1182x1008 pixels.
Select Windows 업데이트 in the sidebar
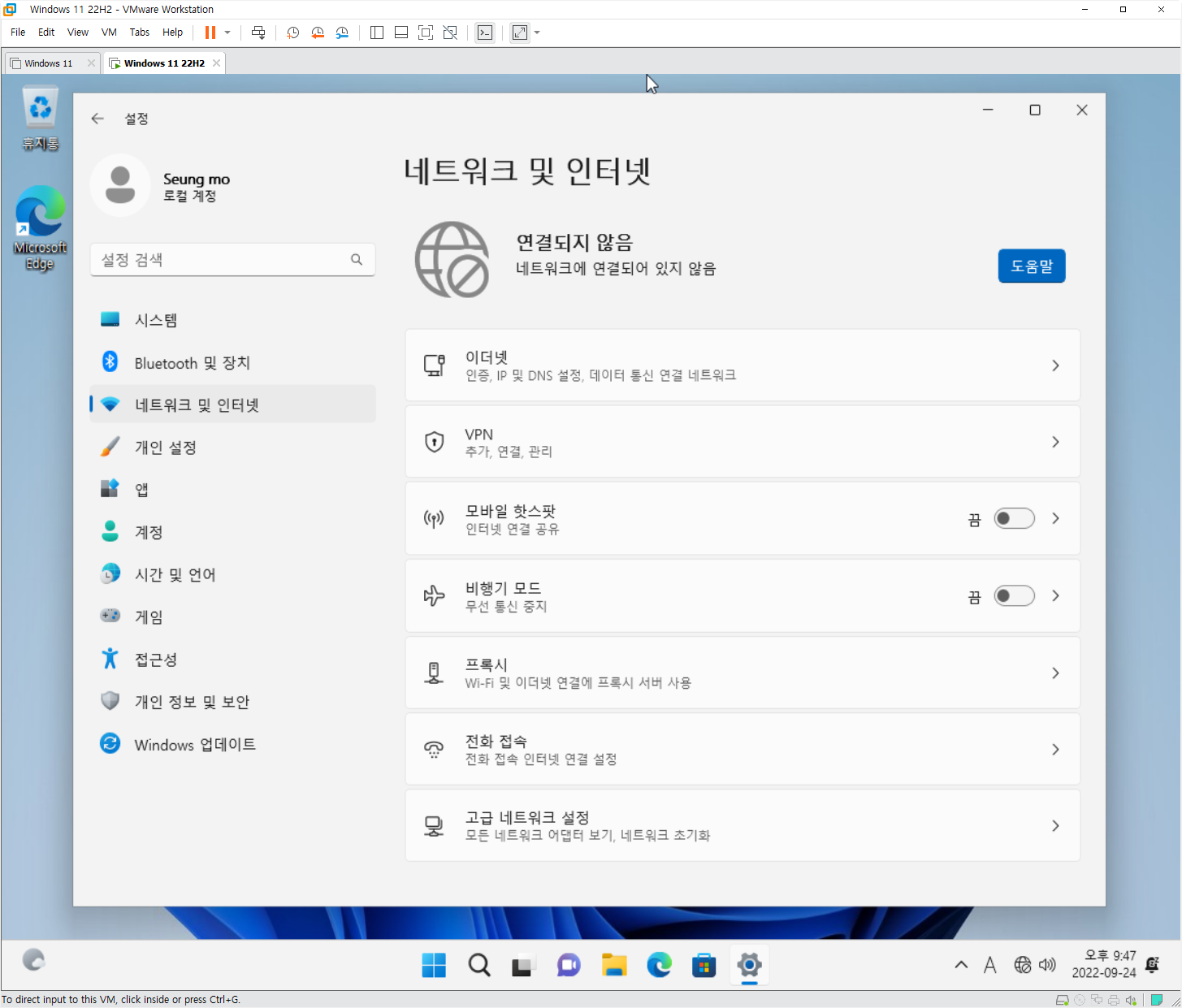click(232, 744)
